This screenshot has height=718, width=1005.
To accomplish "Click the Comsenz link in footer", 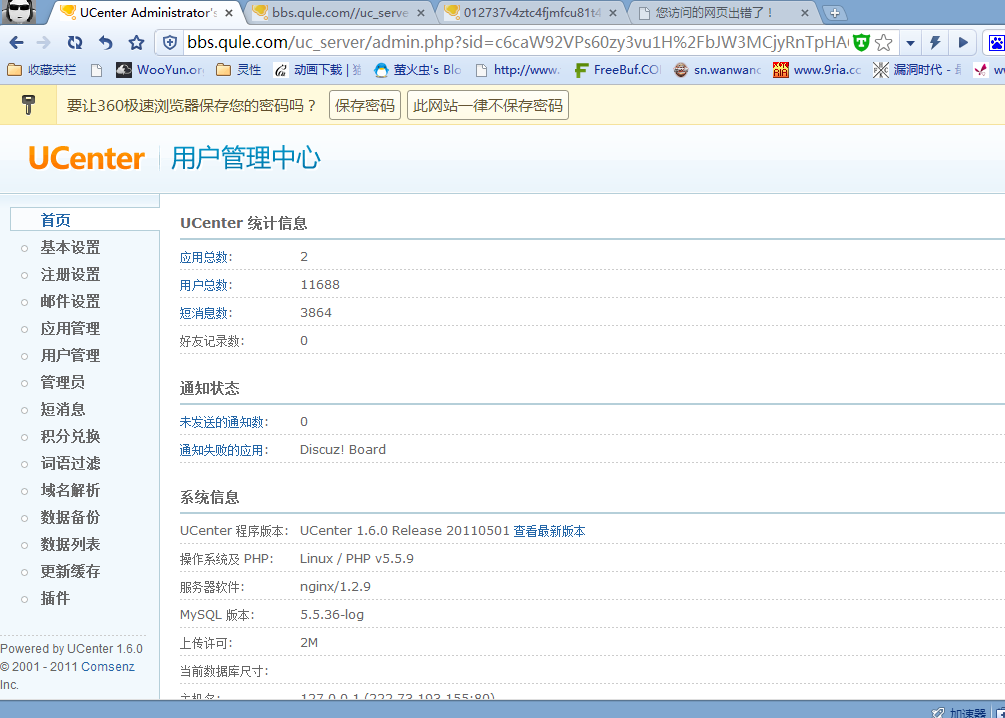I will (x=108, y=667).
